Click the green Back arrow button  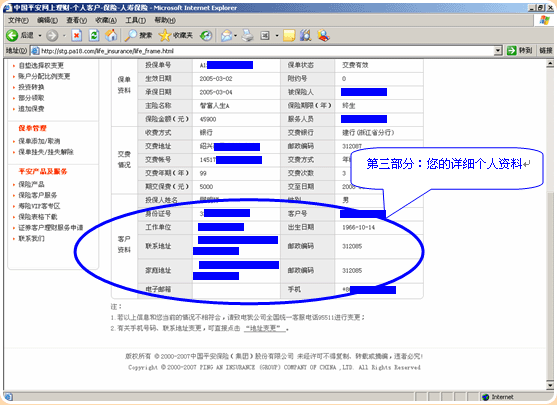tap(12, 35)
